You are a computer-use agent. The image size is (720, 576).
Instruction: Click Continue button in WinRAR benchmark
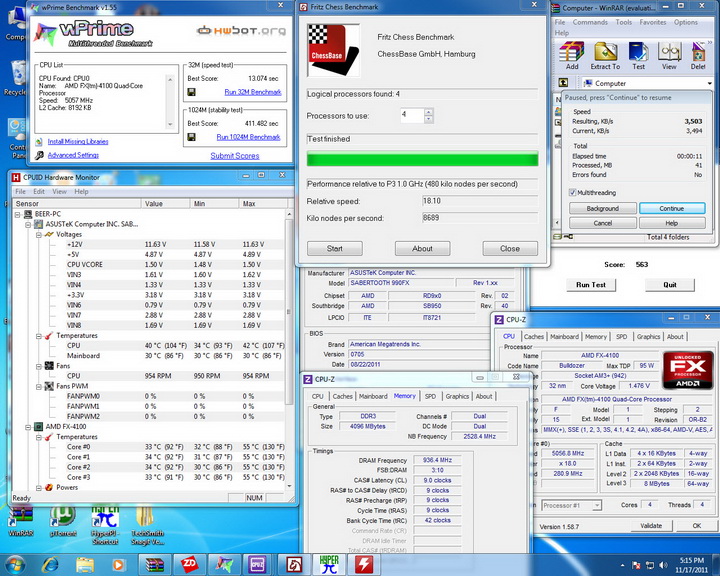pyautogui.click(x=672, y=208)
